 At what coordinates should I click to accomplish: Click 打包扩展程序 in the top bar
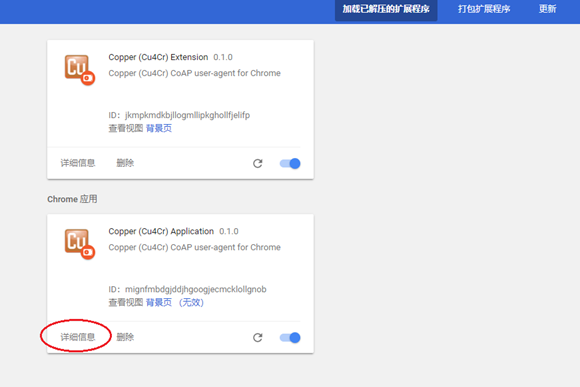[484, 9]
